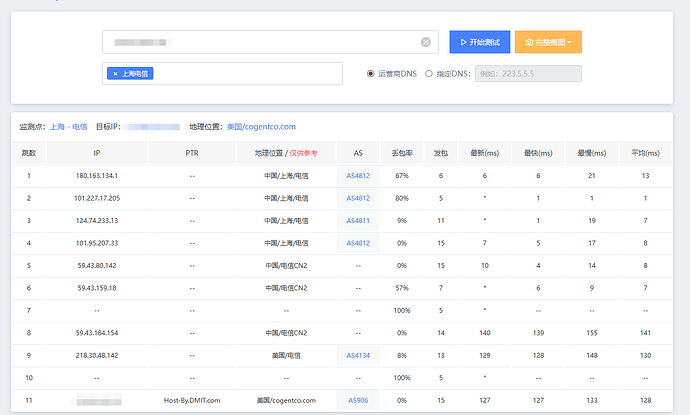Select the 指定DNS radio option
This screenshot has width=690, height=415.
click(x=429, y=73)
